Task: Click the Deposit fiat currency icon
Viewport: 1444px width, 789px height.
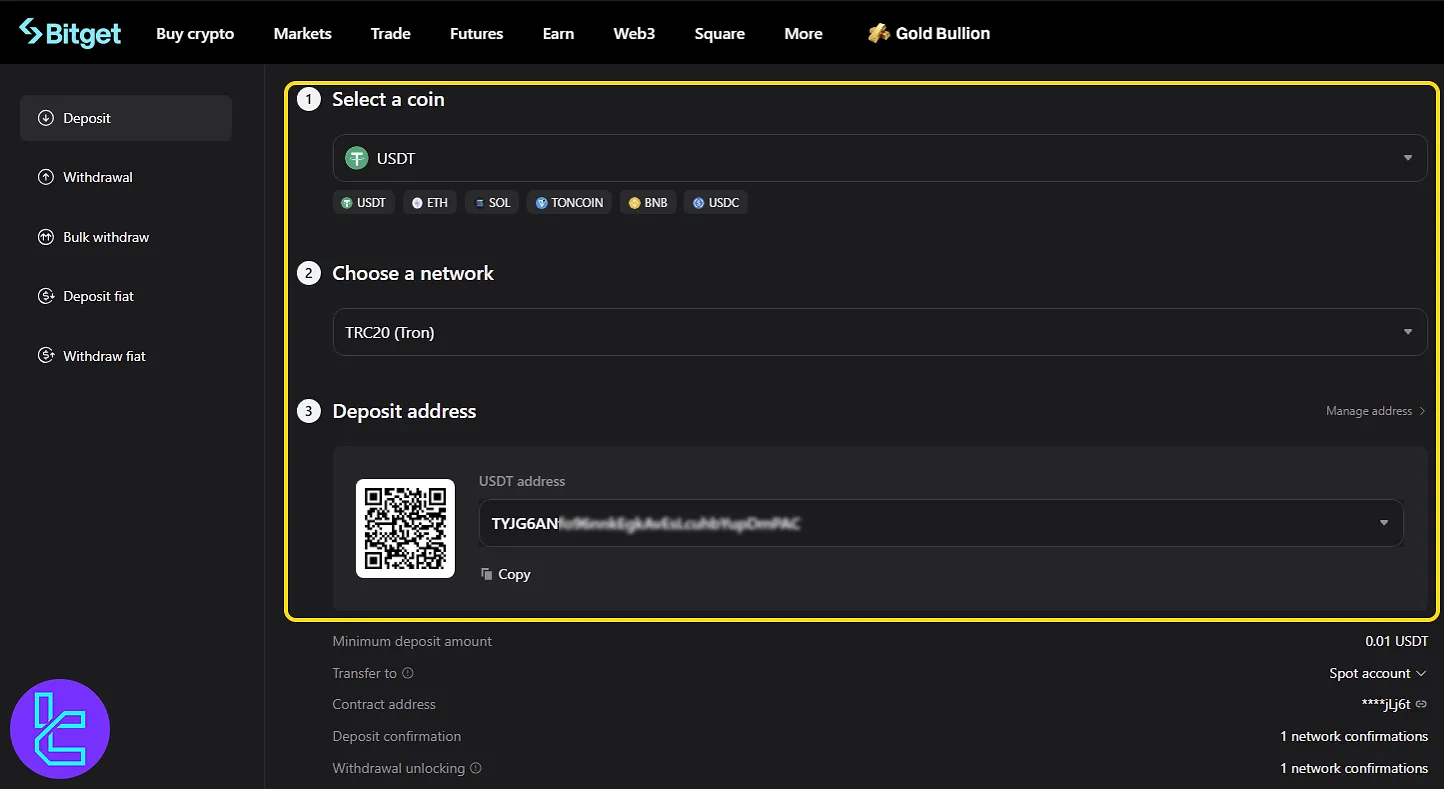Action: tap(45, 296)
